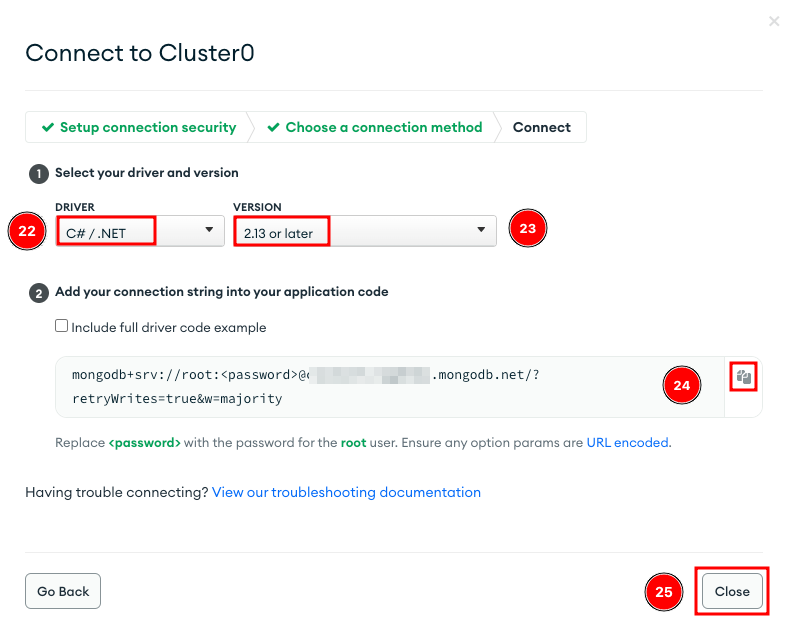Click the step 2 number badge
The width and height of the screenshot is (789, 634).
click(x=39, y=293)
